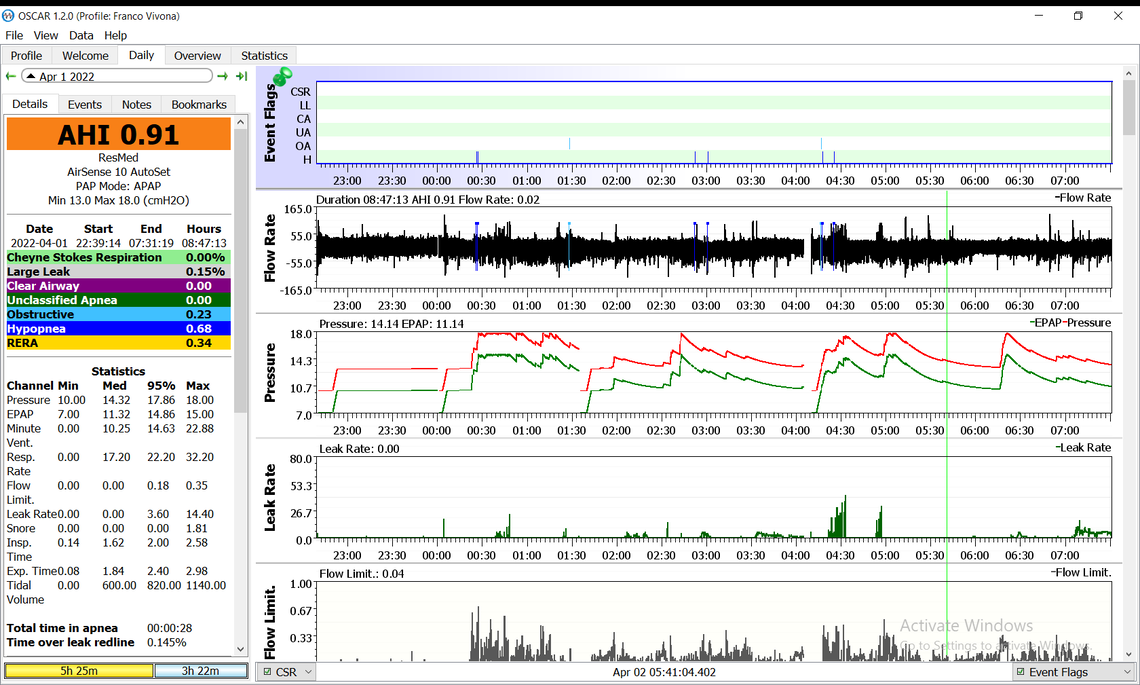Click the Leak Rate legend label at the right
Viewport: 1140px width, 685px height.
click(1083, 447)
